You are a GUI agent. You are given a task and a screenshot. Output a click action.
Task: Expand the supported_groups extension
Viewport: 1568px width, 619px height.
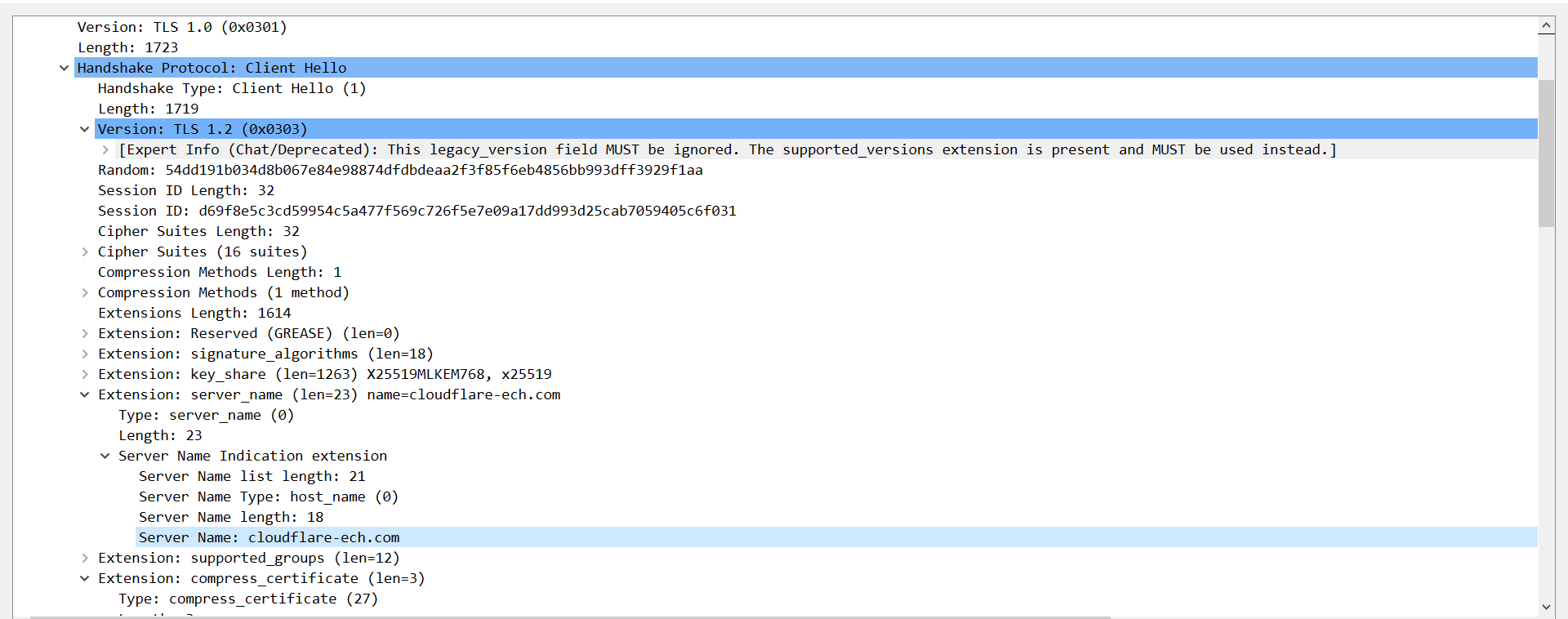[84, 558]
